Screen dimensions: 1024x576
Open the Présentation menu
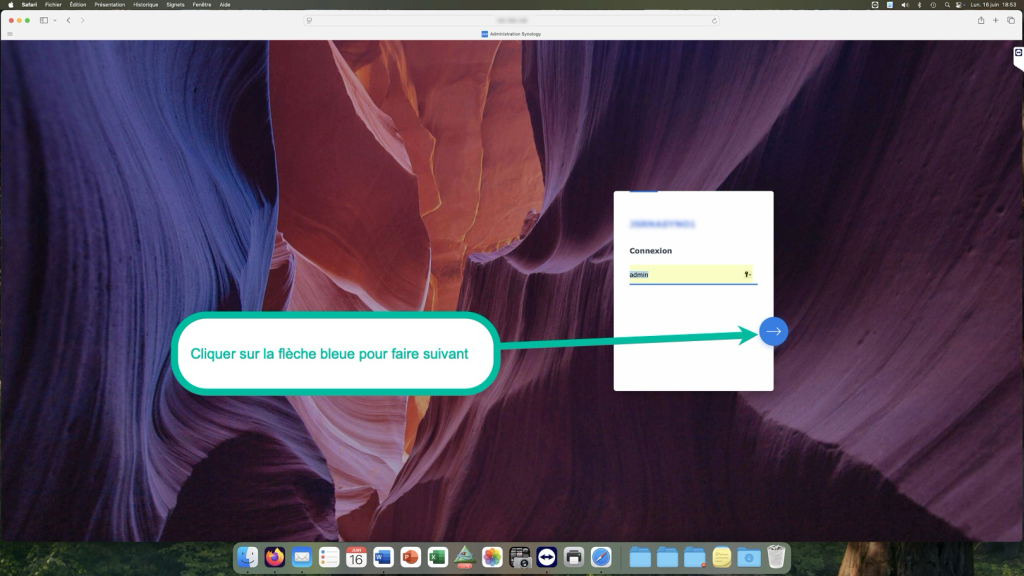[x=110, y=5]
